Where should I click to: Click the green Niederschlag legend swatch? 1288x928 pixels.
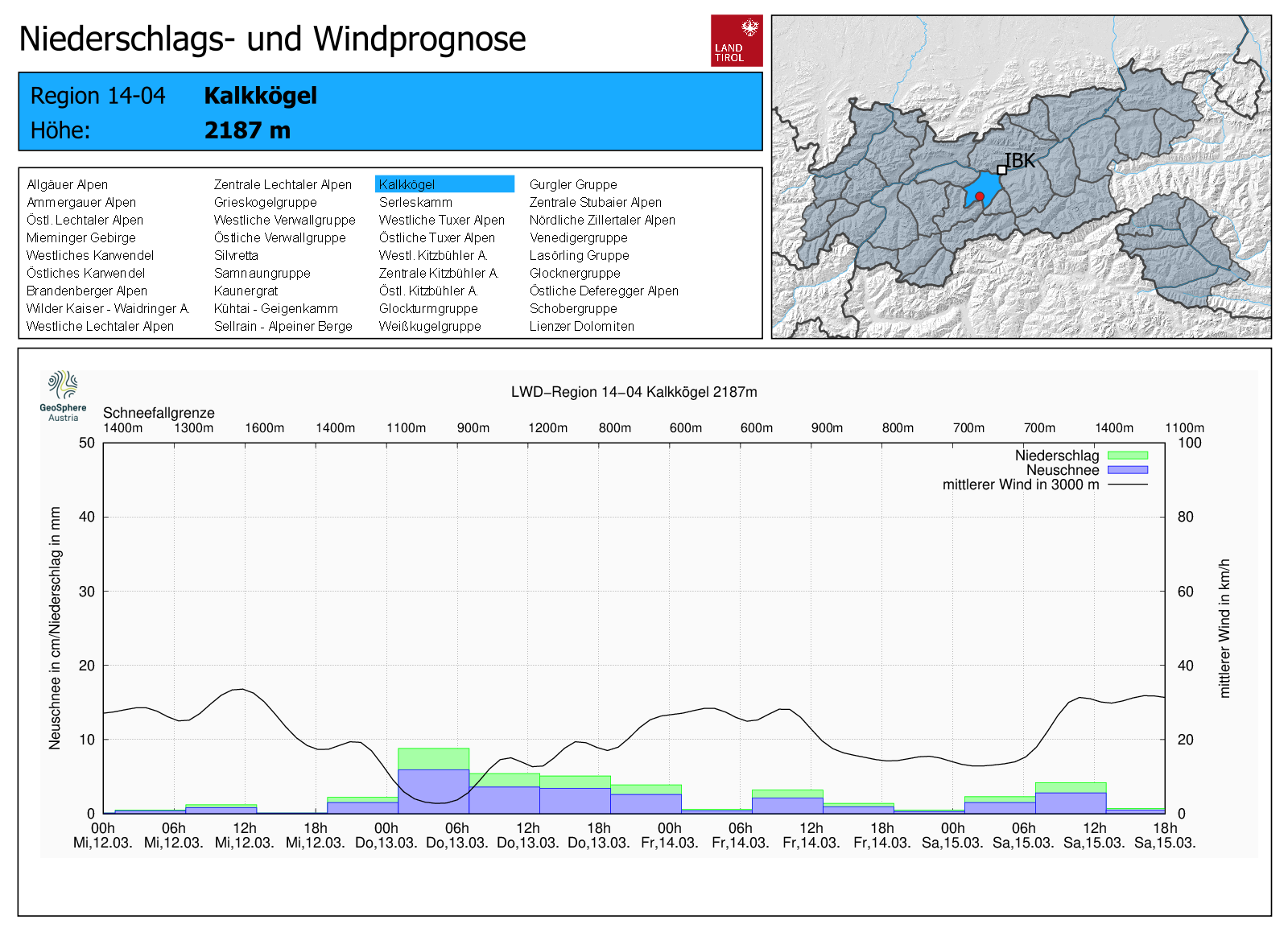point(1127,456)
